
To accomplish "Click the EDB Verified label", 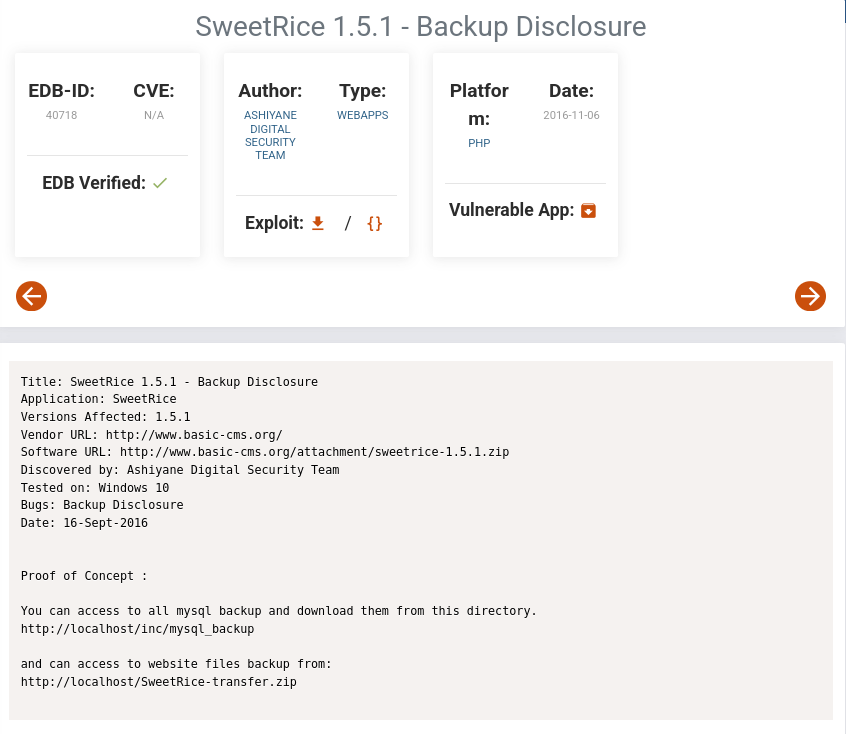I will pyautogui.click(x=94, y=183).
